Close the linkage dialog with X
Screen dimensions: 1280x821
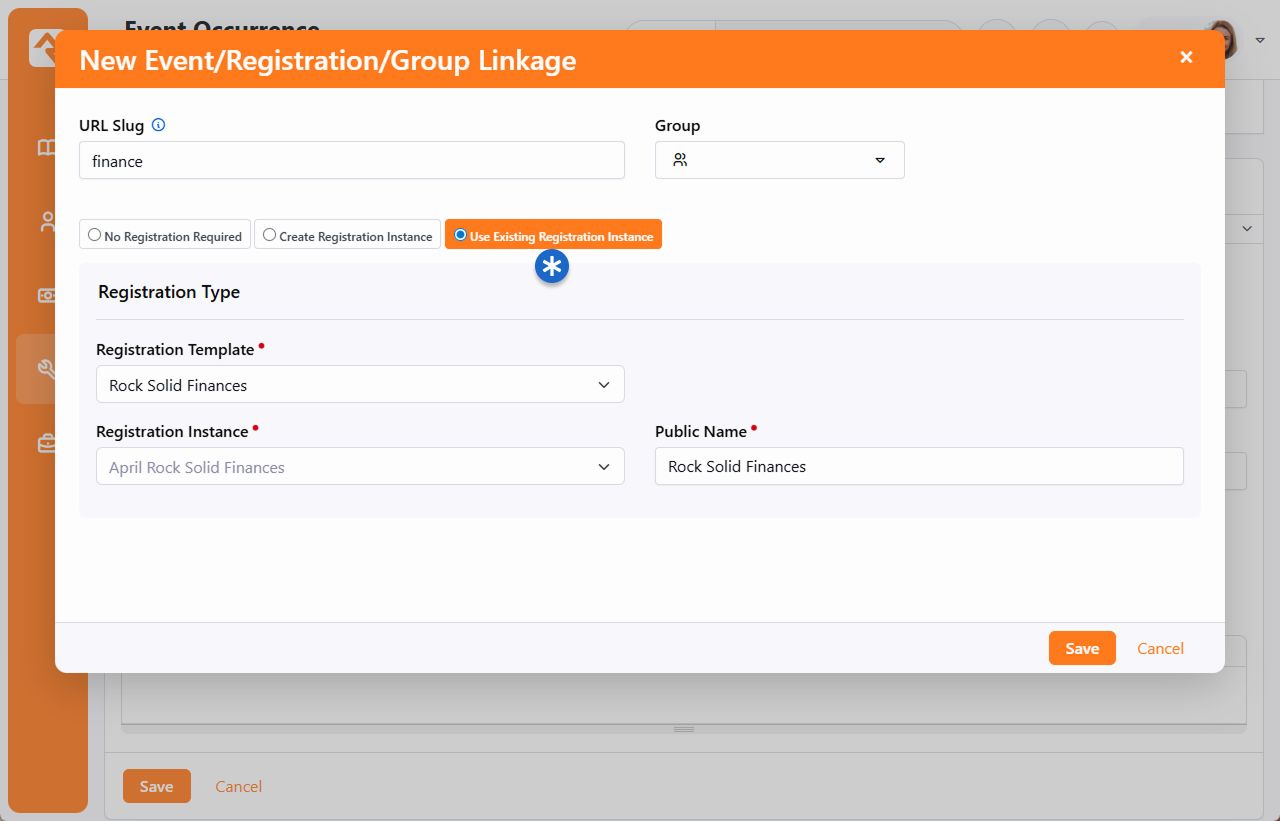[x=1186, y=58]
